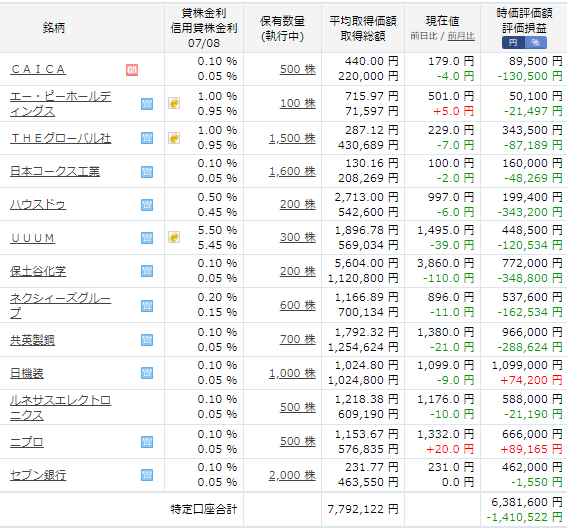Click the 500 株 holding for ニプロ

pos(298,441)
